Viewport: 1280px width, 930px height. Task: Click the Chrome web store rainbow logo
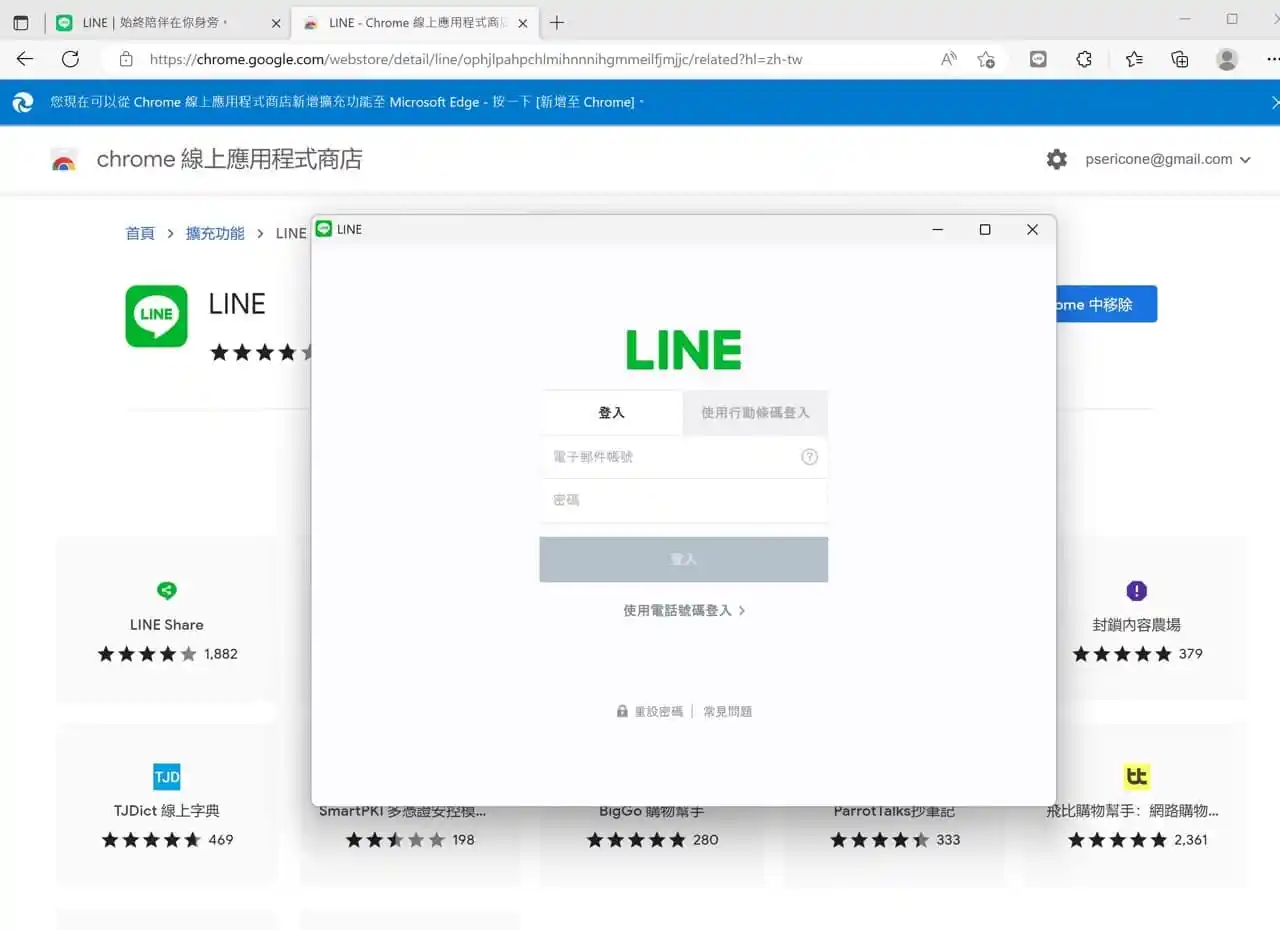(x=64, y=159)
